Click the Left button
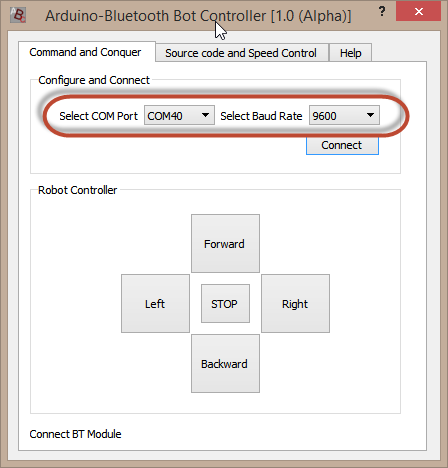 pos(155,304)
